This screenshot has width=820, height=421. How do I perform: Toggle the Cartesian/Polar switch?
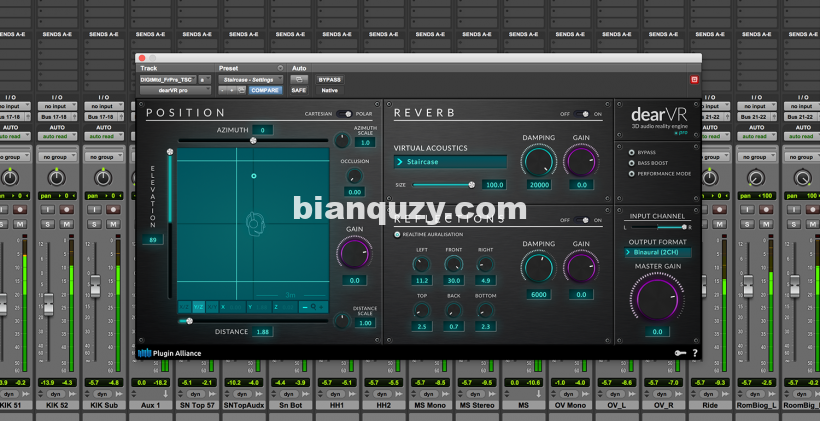344,113
